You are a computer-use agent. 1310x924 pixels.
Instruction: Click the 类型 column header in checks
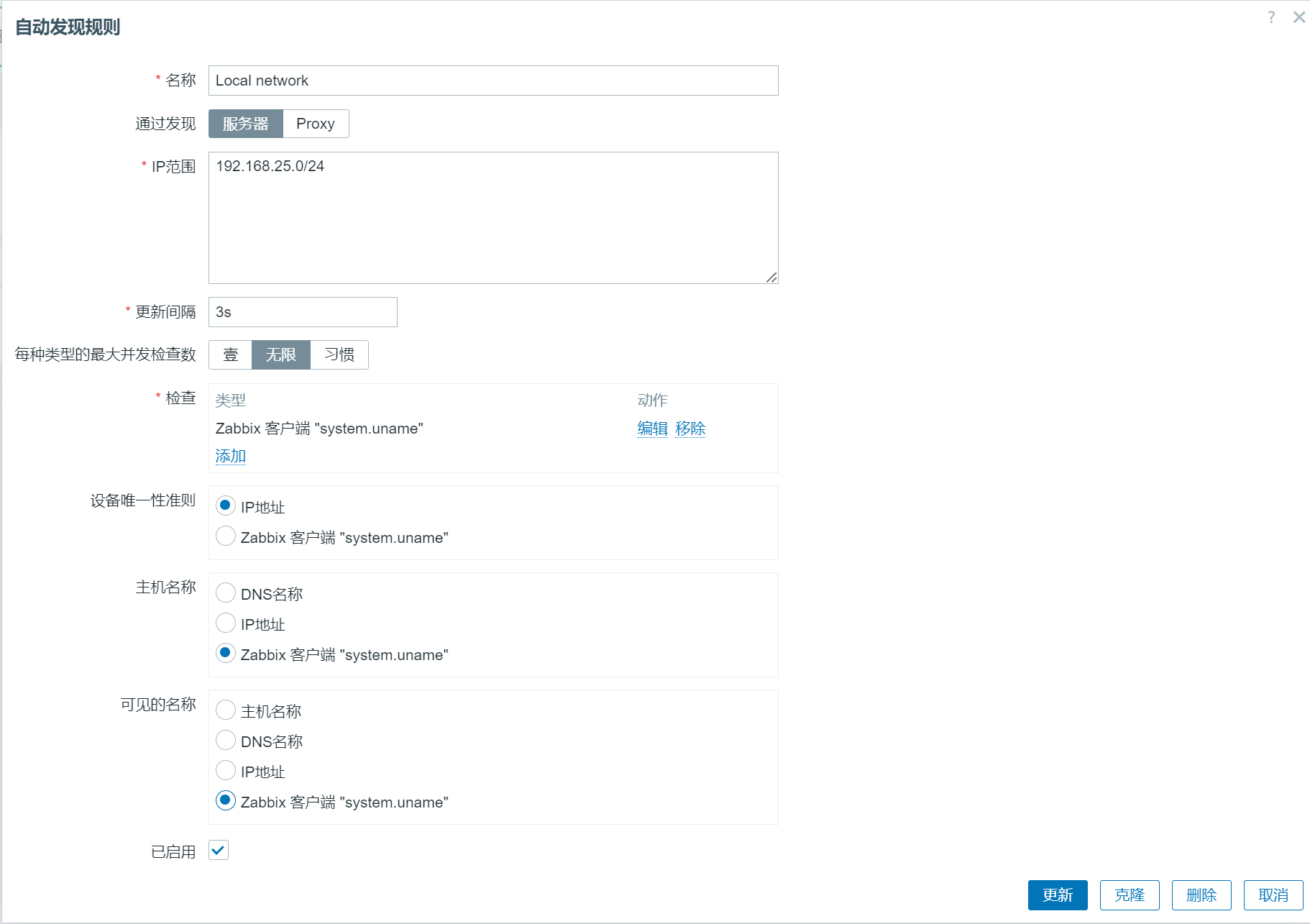pyautogui.click(x=231, y=400)
